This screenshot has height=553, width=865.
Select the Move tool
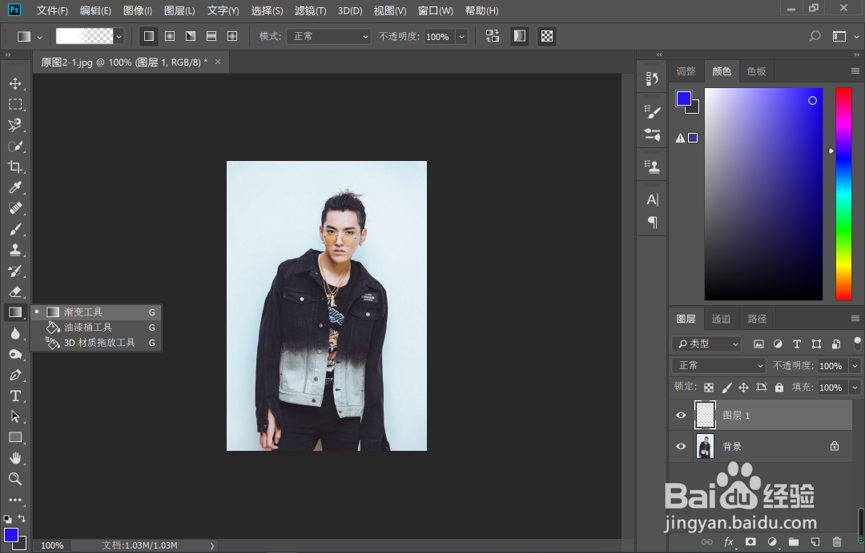pyautogui.click(x=15, y=83)
